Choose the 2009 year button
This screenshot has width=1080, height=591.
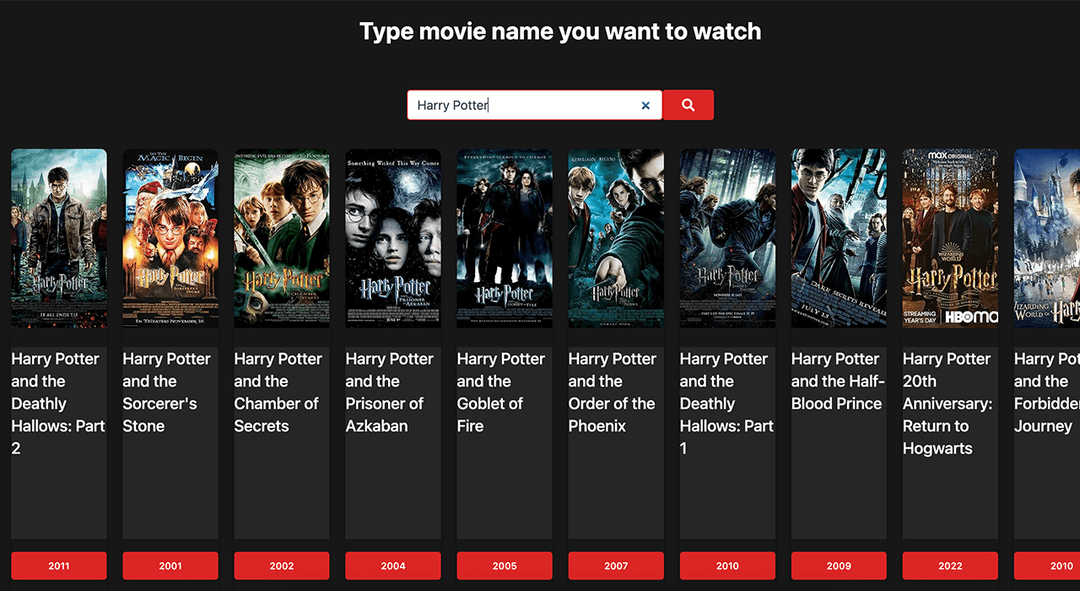839,566
